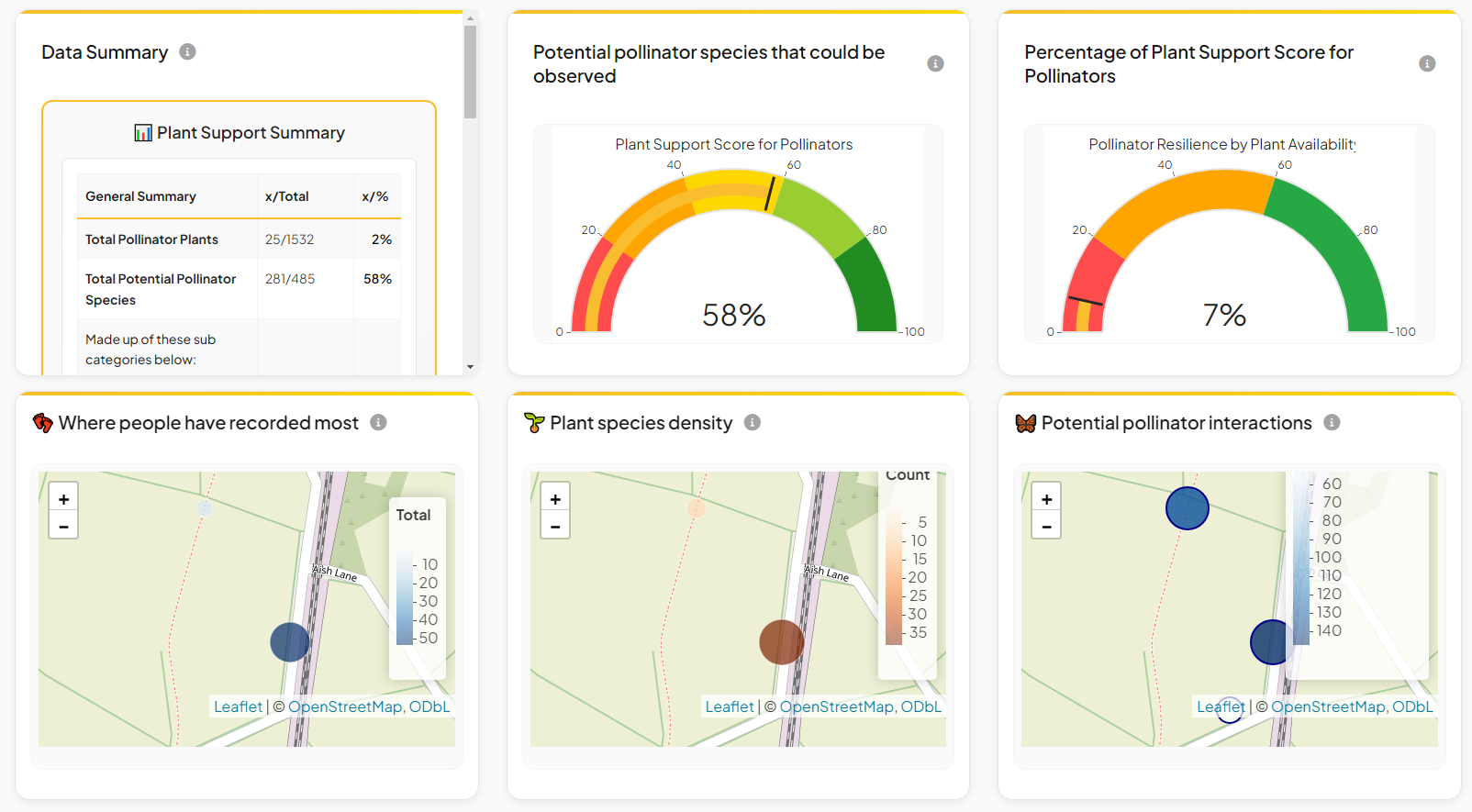1472x812 pixels.
Task: Click info icon beside Potential pollinator interactions
Action: point(1332,422)
